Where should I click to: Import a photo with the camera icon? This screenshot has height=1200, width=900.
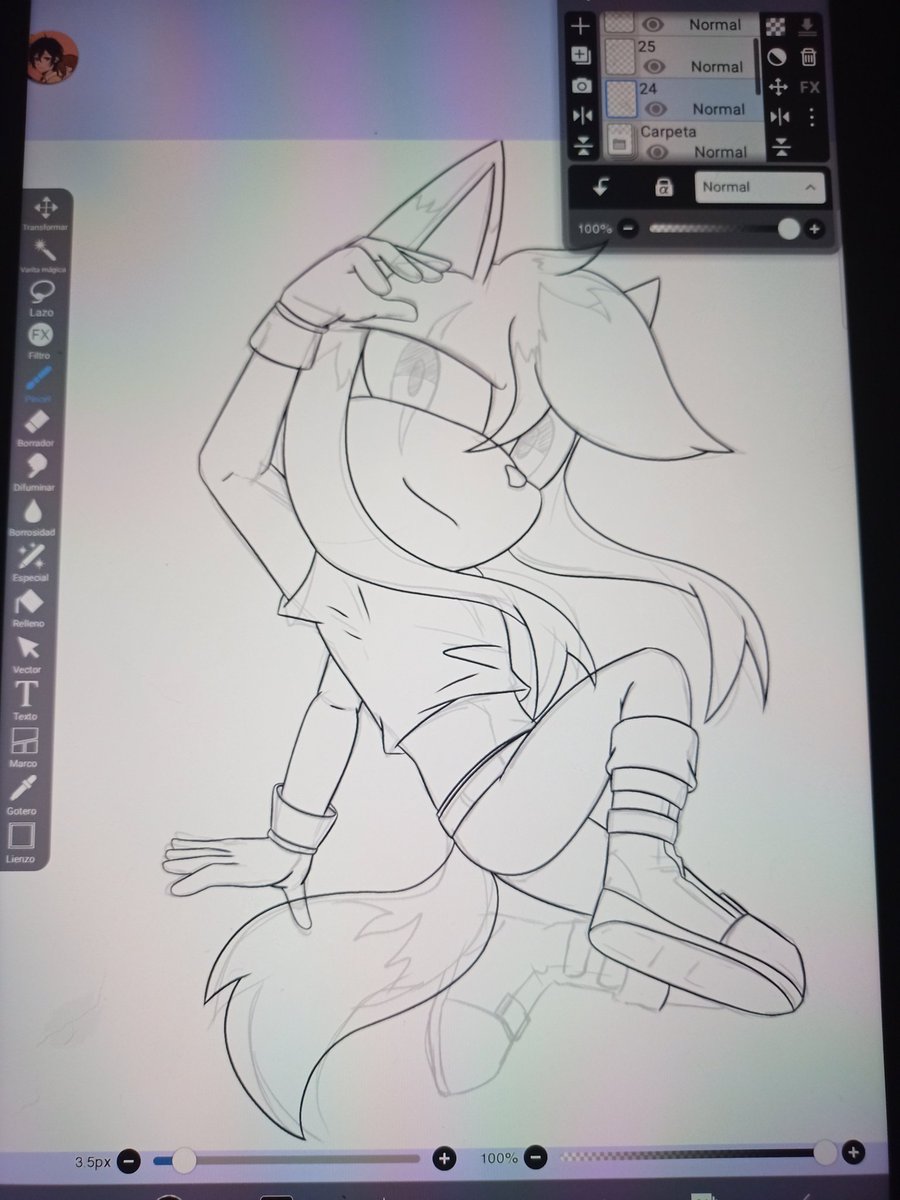click(582, 86)
